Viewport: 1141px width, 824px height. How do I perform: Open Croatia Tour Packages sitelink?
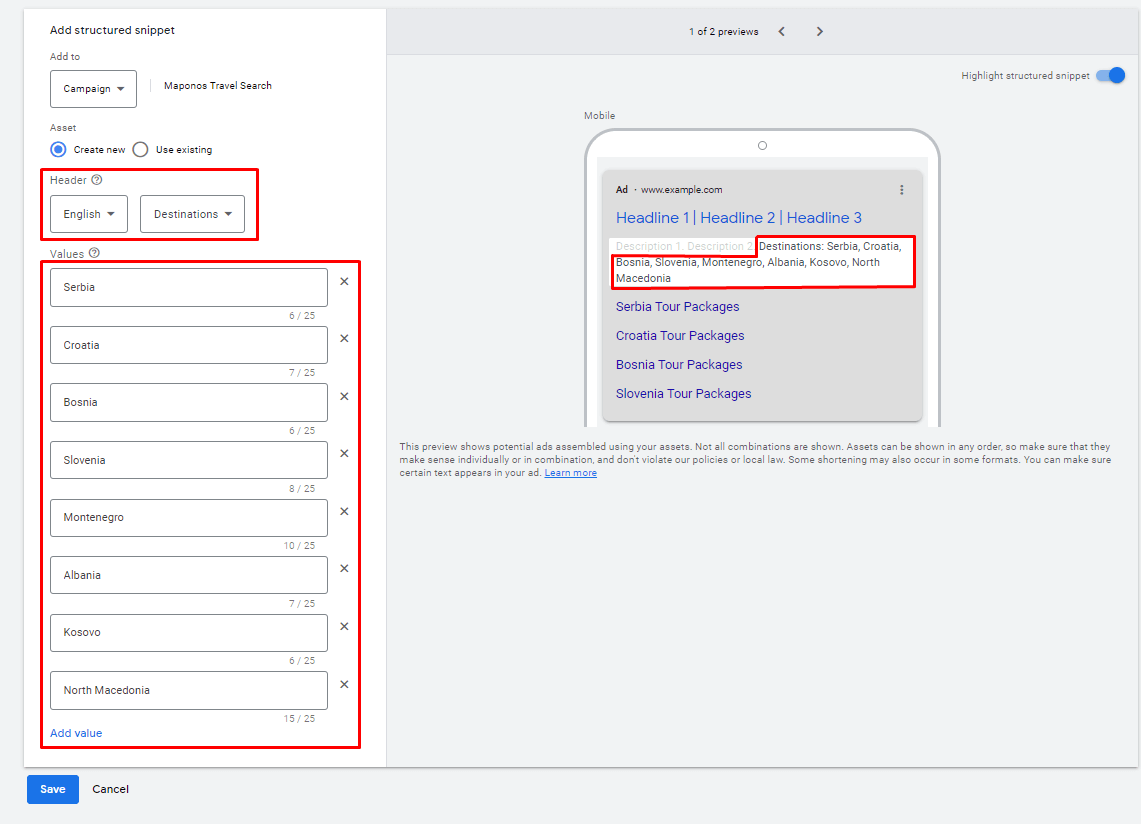[680, 336]
